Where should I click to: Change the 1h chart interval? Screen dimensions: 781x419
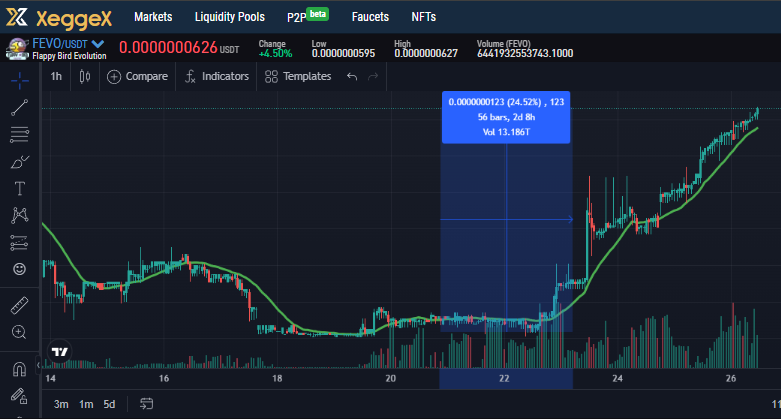[56, 76]
